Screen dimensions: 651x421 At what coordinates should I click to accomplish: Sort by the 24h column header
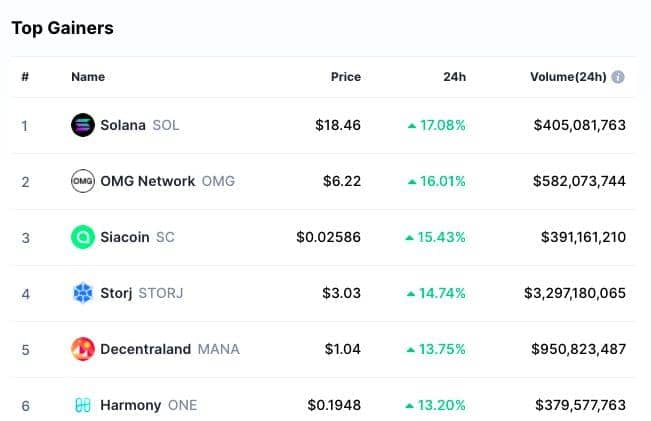454,77
